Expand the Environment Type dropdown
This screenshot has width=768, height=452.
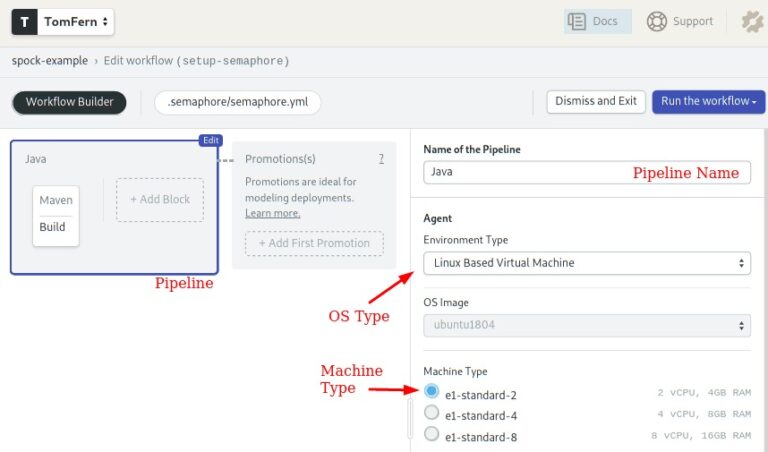click(x=586, y=263)
